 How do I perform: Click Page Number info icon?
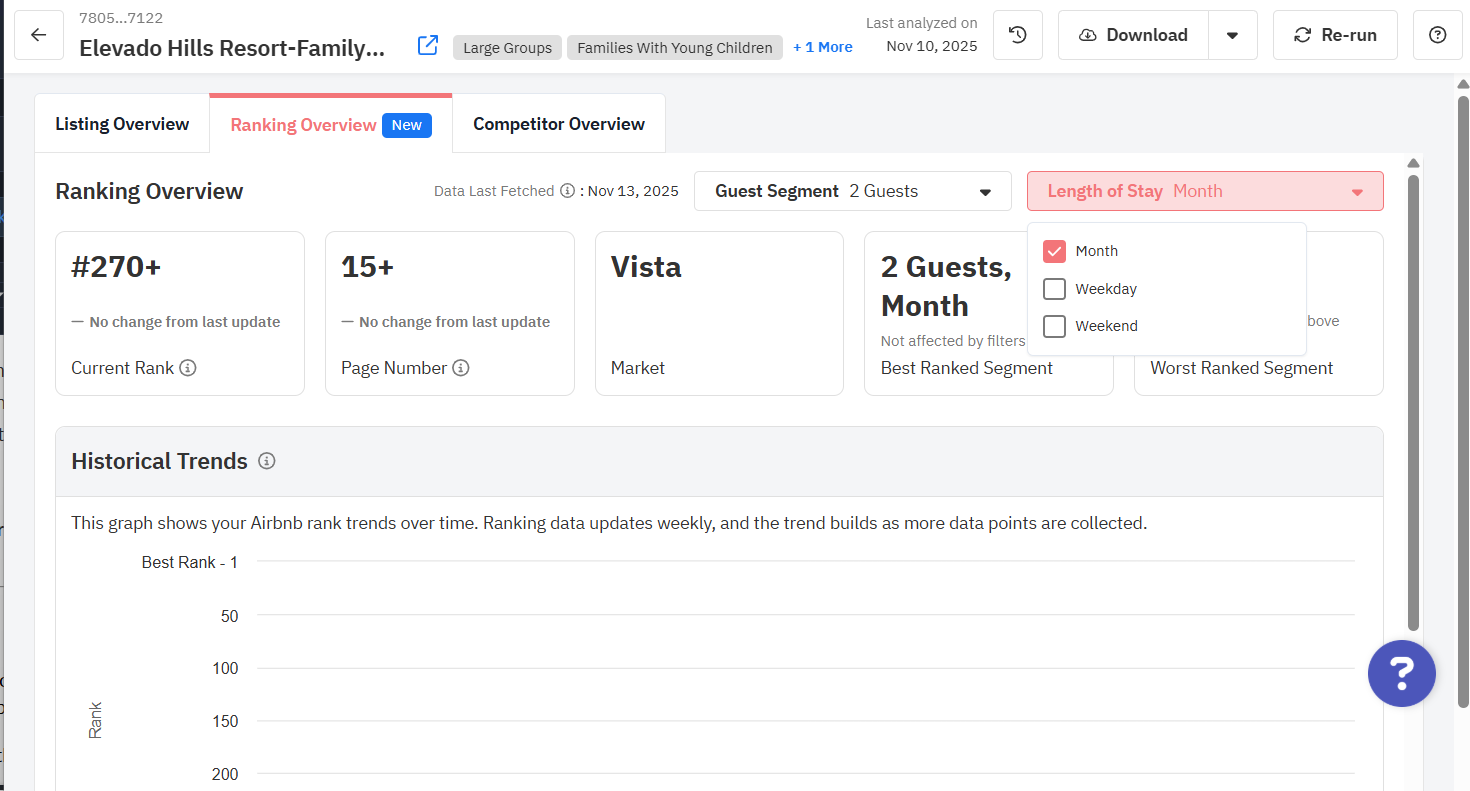(x=461, y=368)
